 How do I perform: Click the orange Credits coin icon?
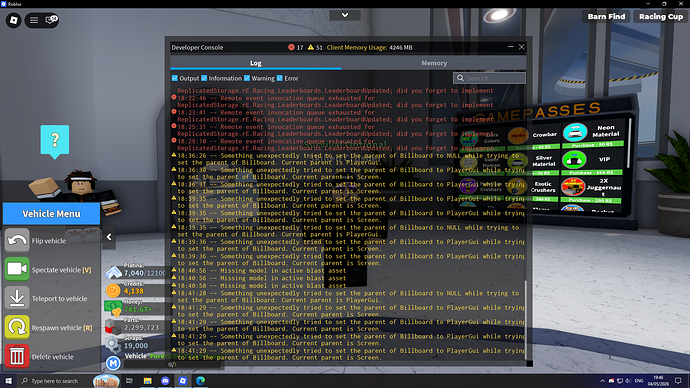click(x=113, y=290)
